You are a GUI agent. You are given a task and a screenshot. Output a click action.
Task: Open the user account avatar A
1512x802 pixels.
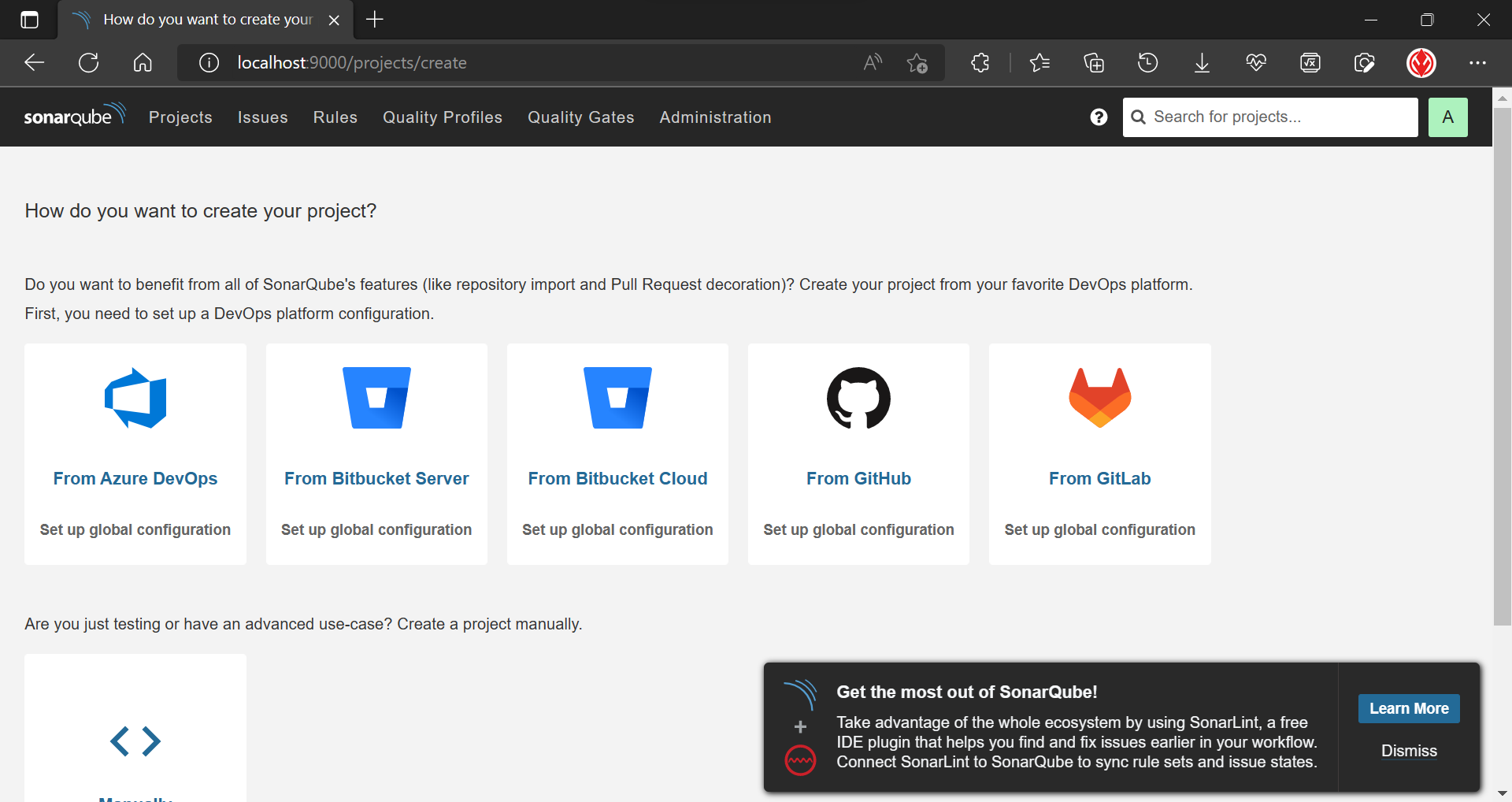coord(1447,117)
